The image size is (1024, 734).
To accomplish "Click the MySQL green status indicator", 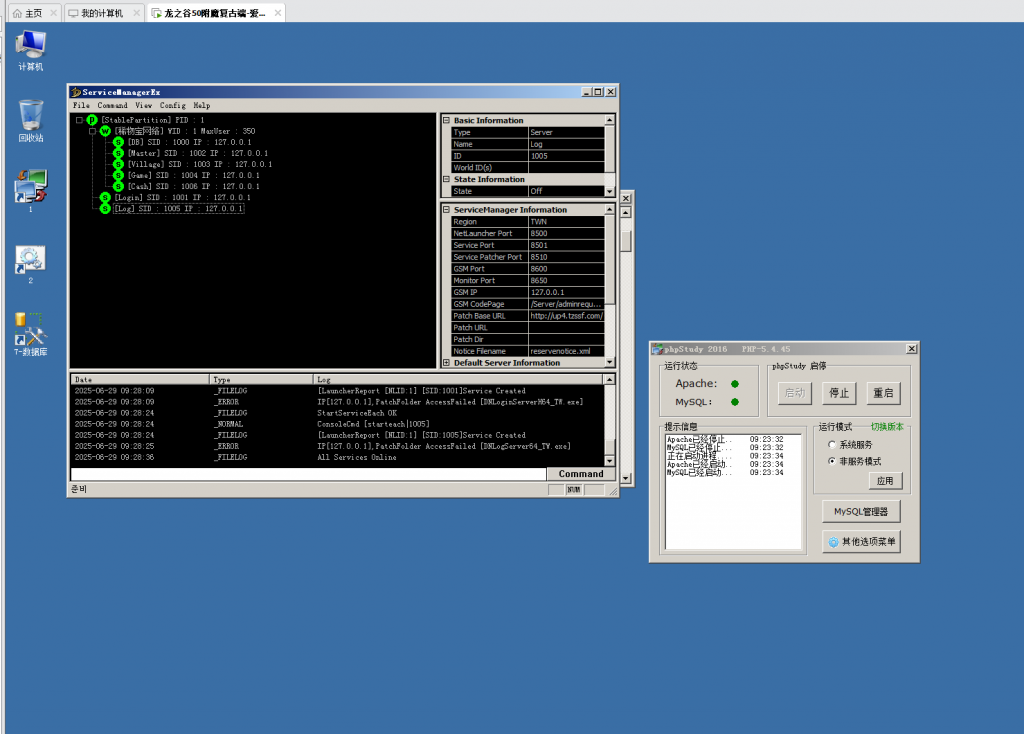I will (735, 402).
